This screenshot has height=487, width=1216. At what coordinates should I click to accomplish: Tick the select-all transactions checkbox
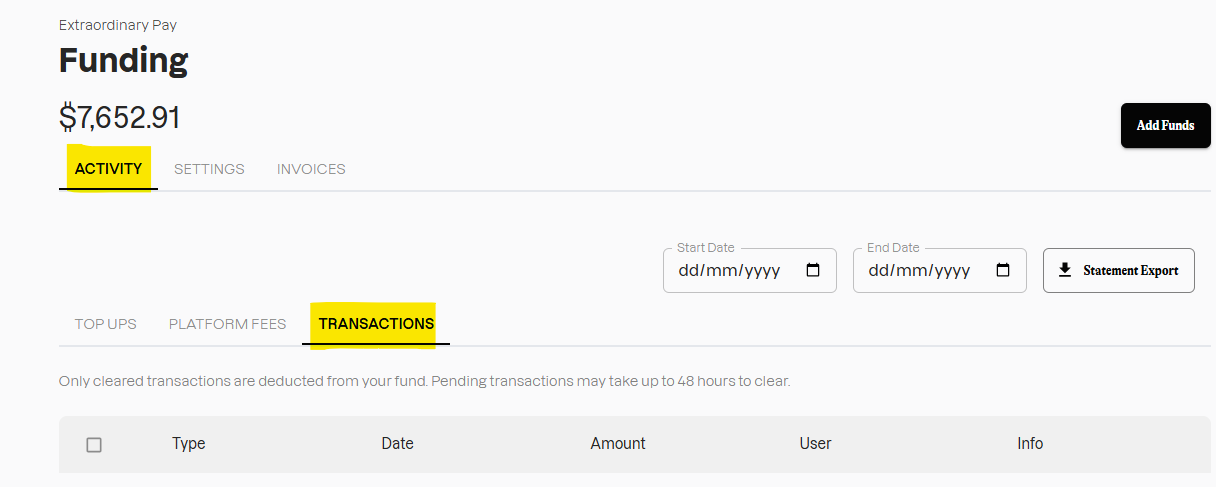tap(94, 444)
